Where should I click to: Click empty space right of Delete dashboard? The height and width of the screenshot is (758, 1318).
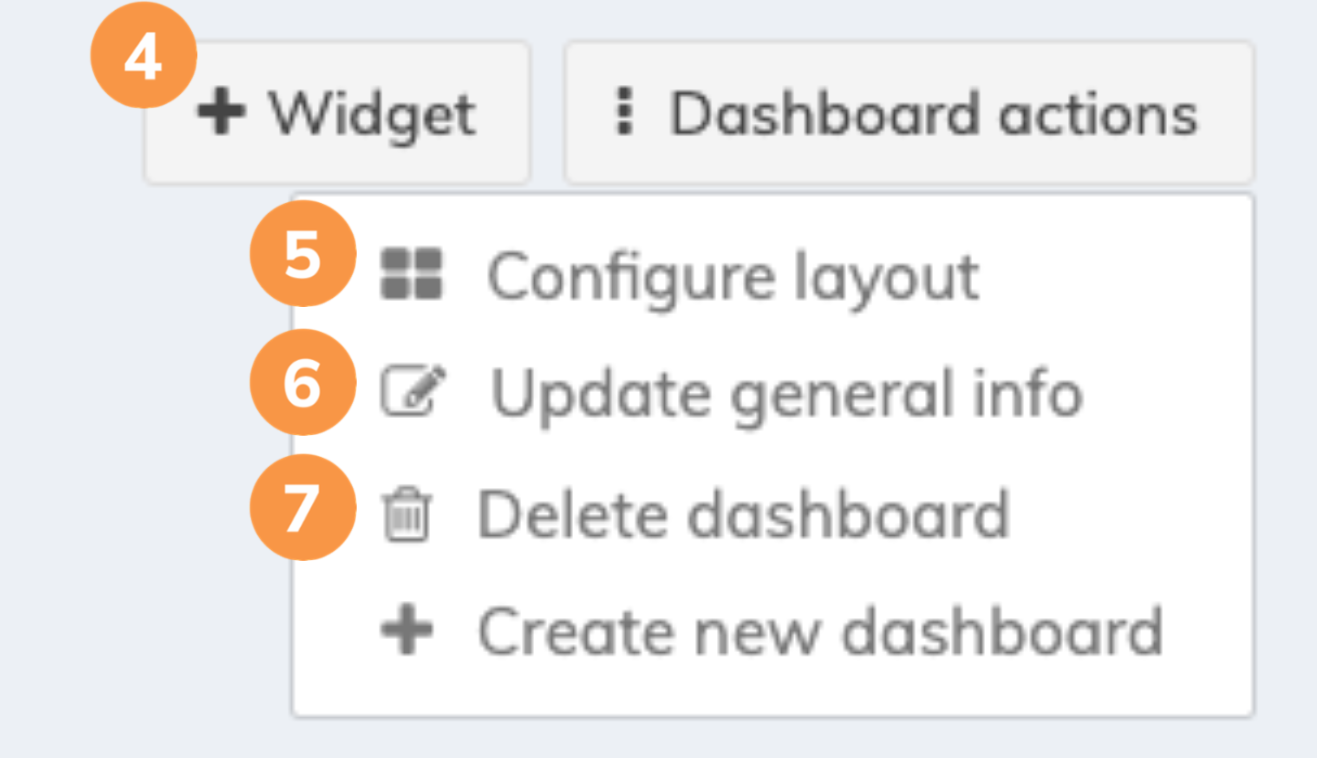click(x=1130, y=516)
